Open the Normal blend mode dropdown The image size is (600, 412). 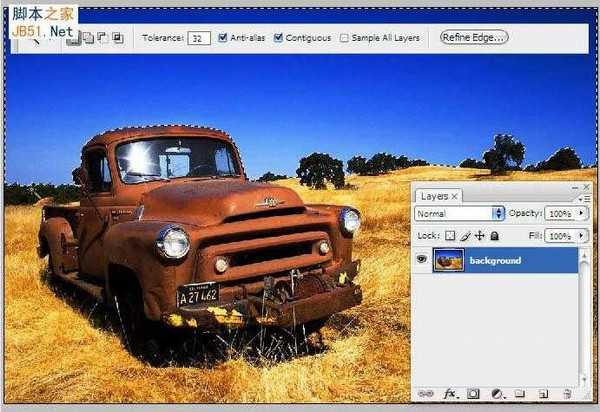459,213
